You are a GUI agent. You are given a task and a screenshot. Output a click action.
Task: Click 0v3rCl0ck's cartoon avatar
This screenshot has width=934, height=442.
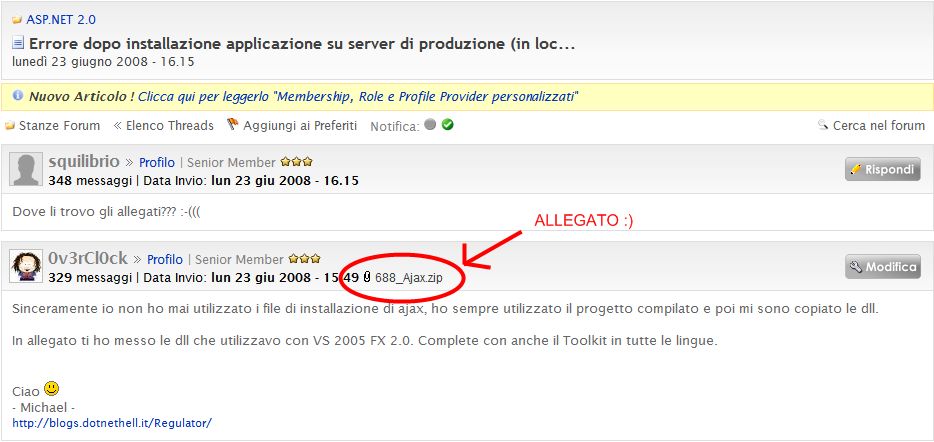[x=26, y=266]
